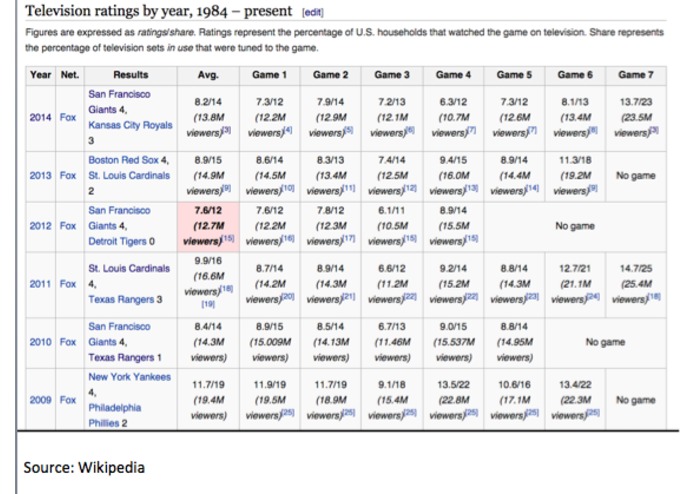Click the Net. column header
The image size is (695, 494).
pyautogui.click(x=70, y=75)
